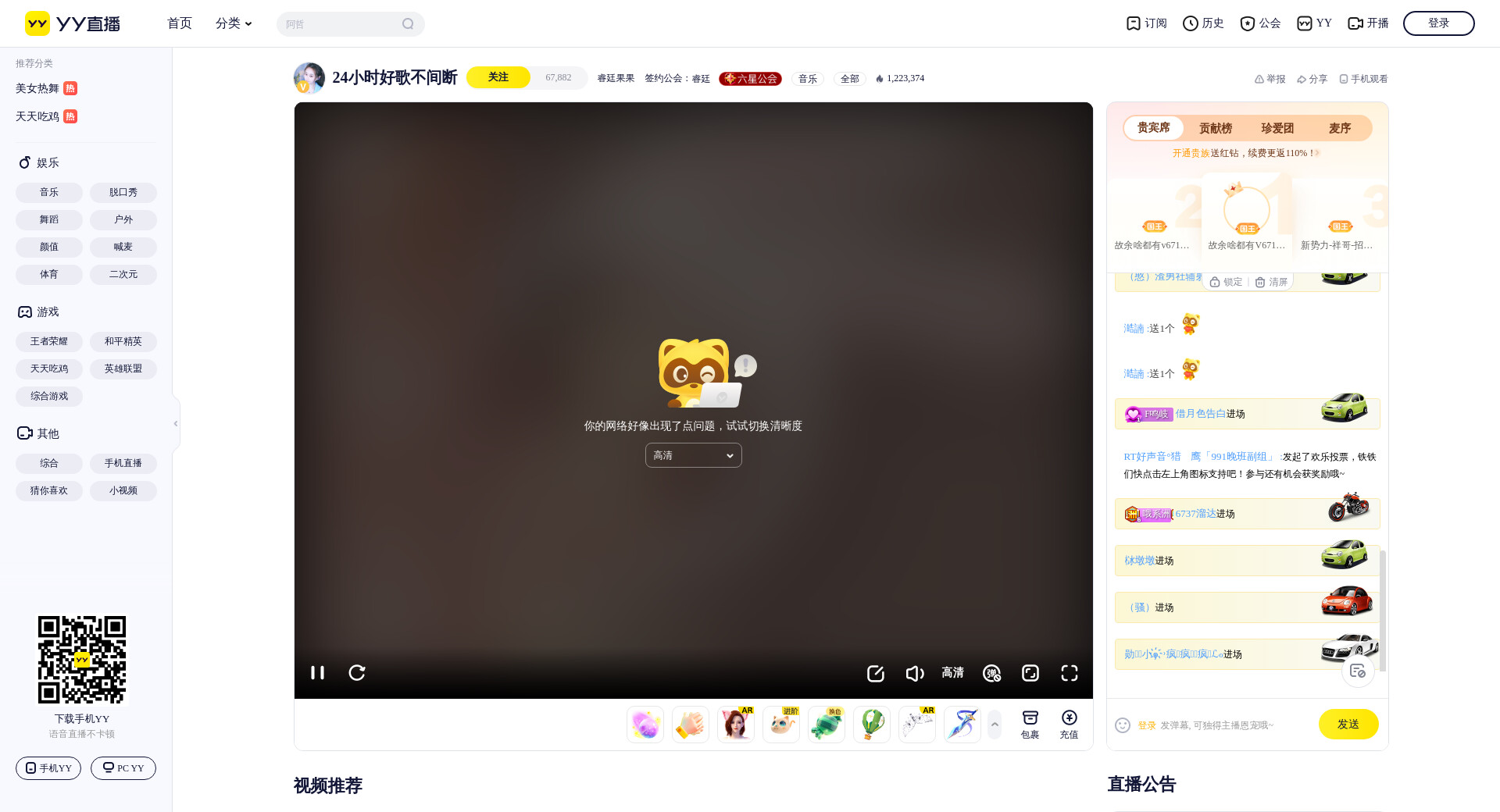Download 手机YY mobile app
Viewport: 1500px width, 812px height.
pos(48,768)
